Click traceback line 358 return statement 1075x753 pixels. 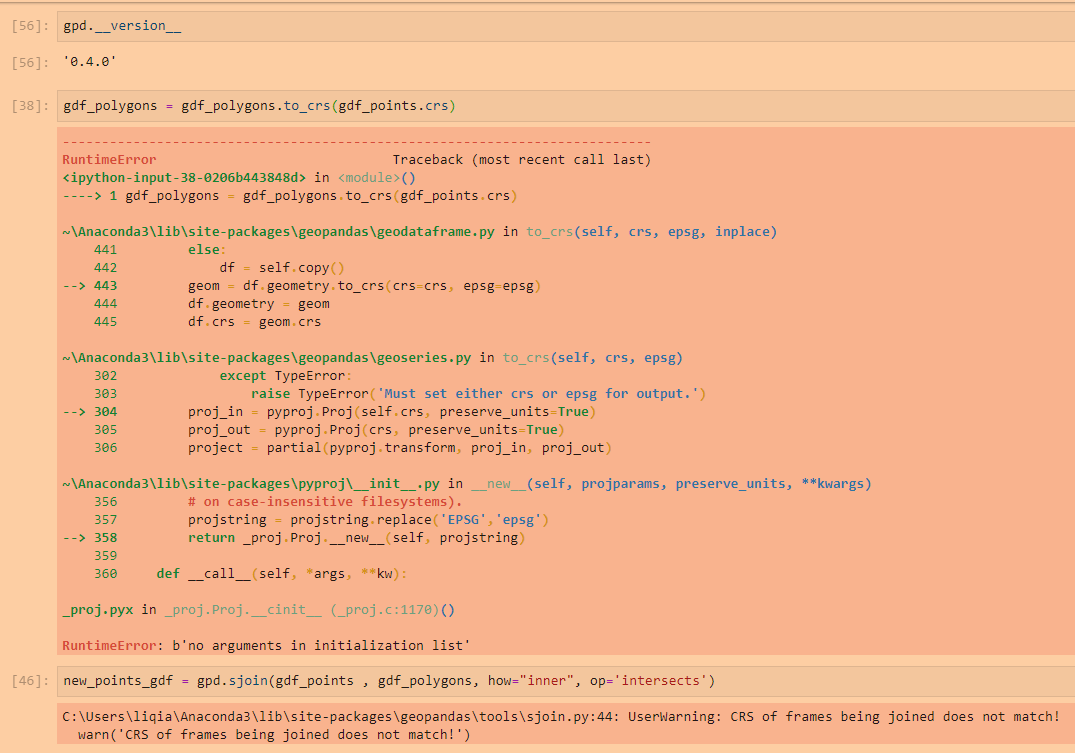tap(293, 538)
